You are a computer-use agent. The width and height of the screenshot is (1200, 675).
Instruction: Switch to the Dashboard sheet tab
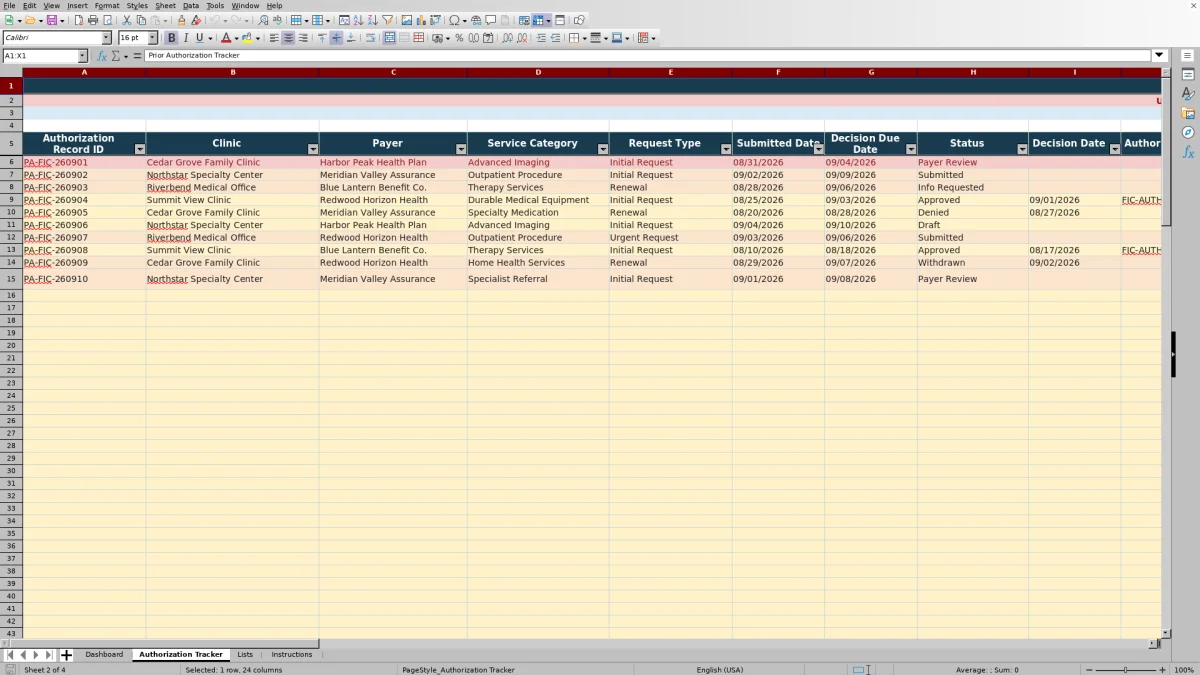tap(104, 655)
